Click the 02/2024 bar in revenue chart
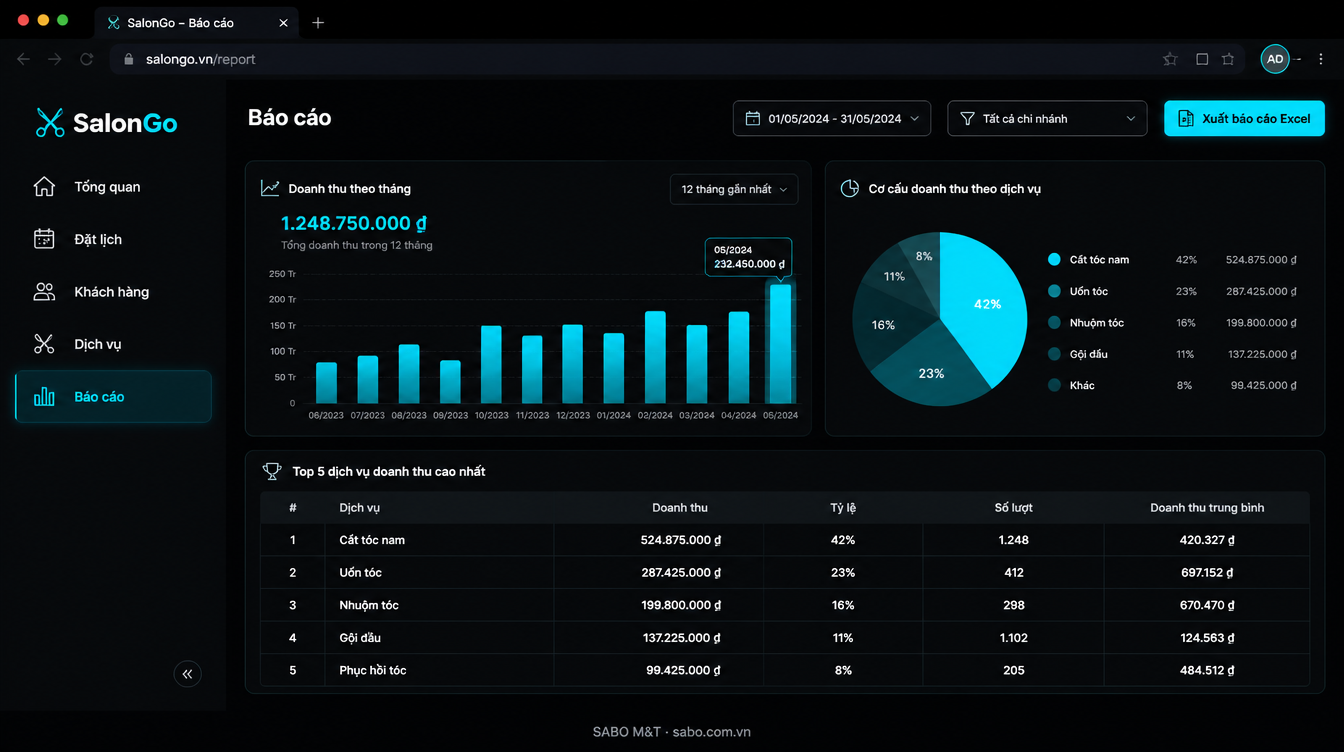The image size is (1344, 752). tap(655, 357)
